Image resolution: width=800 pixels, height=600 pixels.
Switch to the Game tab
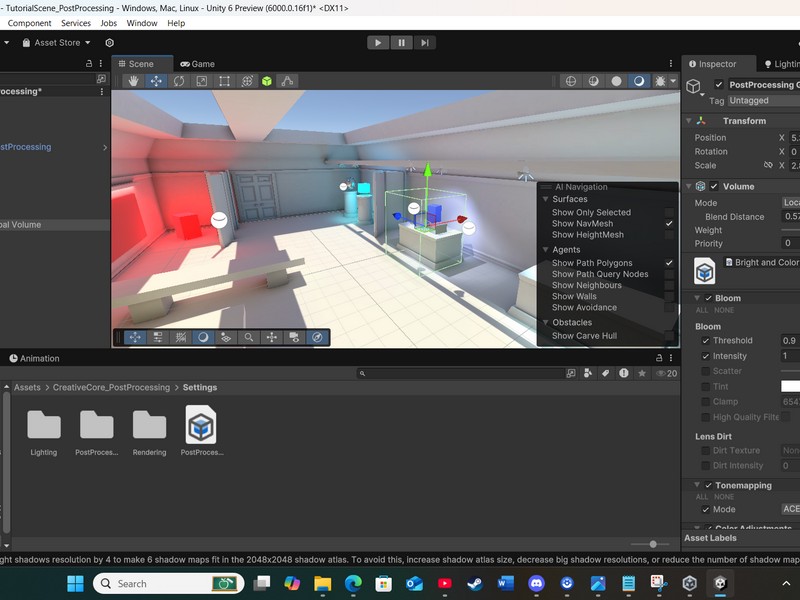pos(197,64)
